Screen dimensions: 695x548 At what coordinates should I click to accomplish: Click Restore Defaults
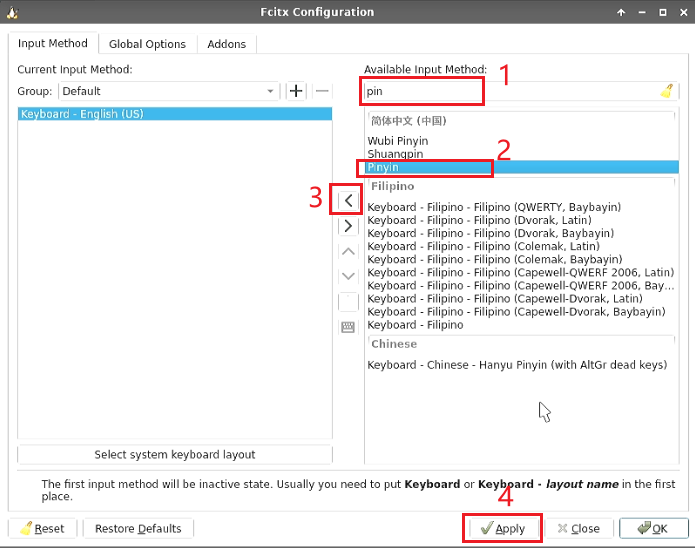click(138, 528)
